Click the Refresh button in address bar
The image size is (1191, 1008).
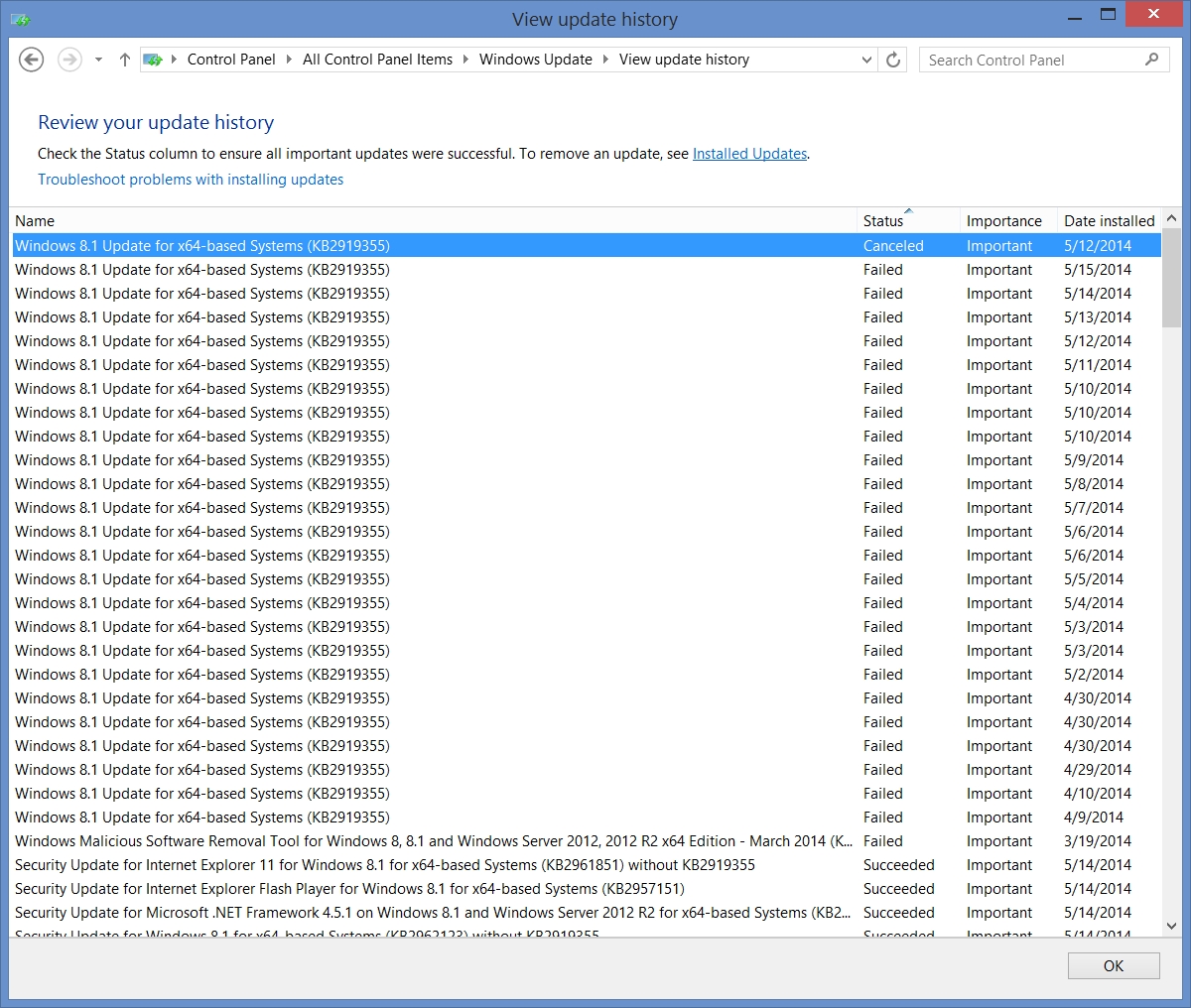click(x=893, y=60)
